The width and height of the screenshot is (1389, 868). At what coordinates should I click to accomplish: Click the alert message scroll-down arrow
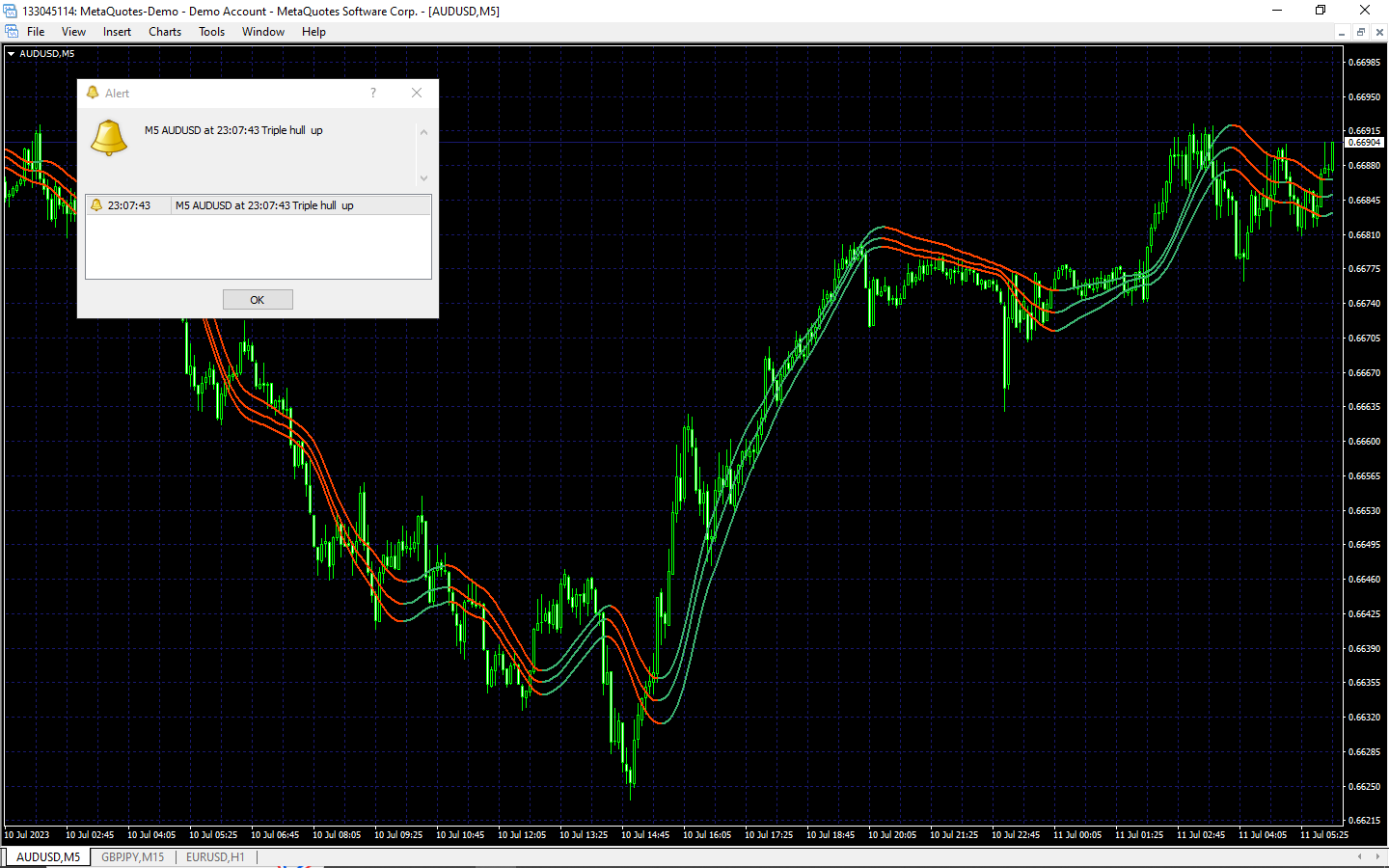pyautogui.click(x=423, y=178)
